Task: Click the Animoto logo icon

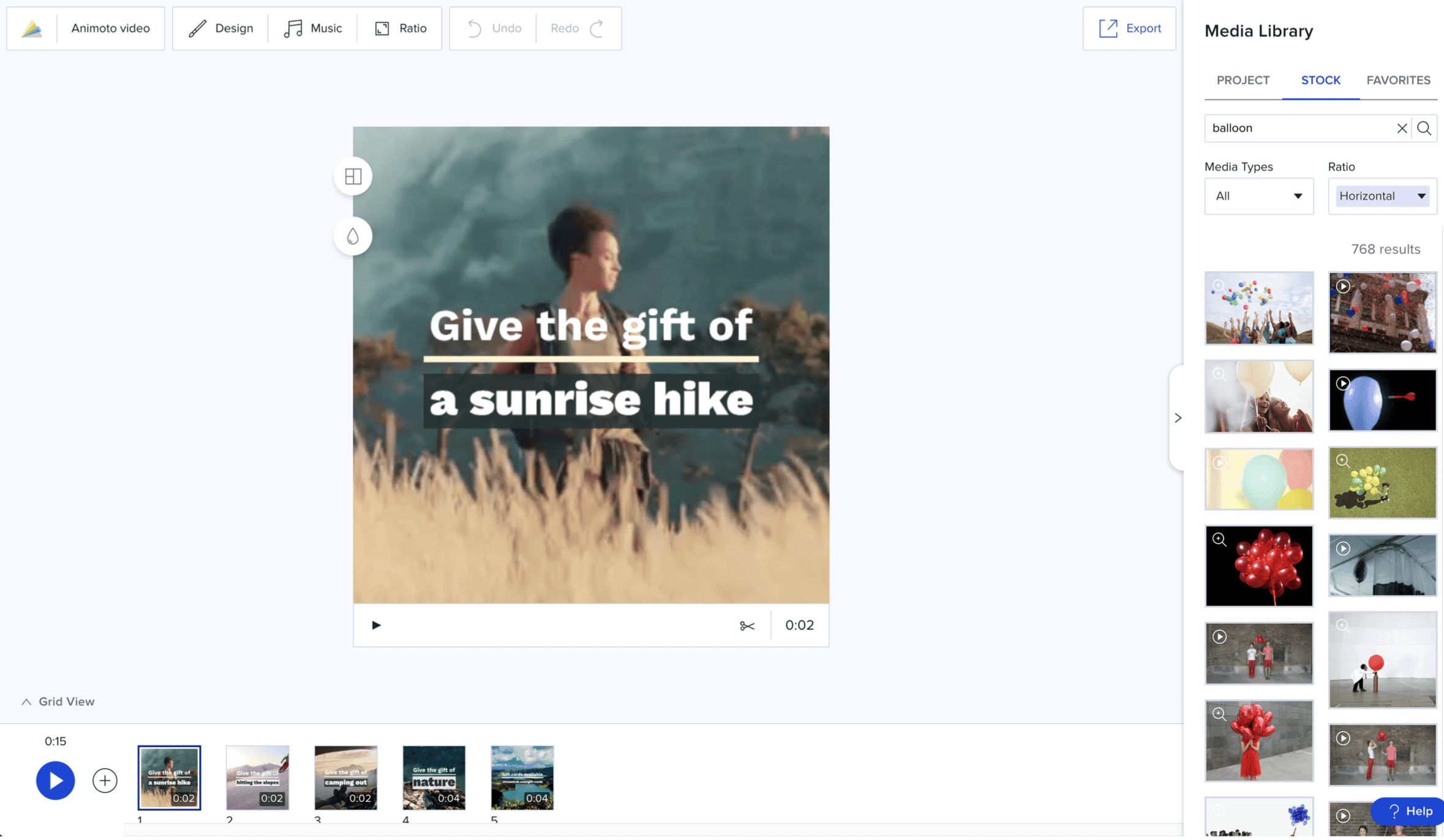Action: 32,28
